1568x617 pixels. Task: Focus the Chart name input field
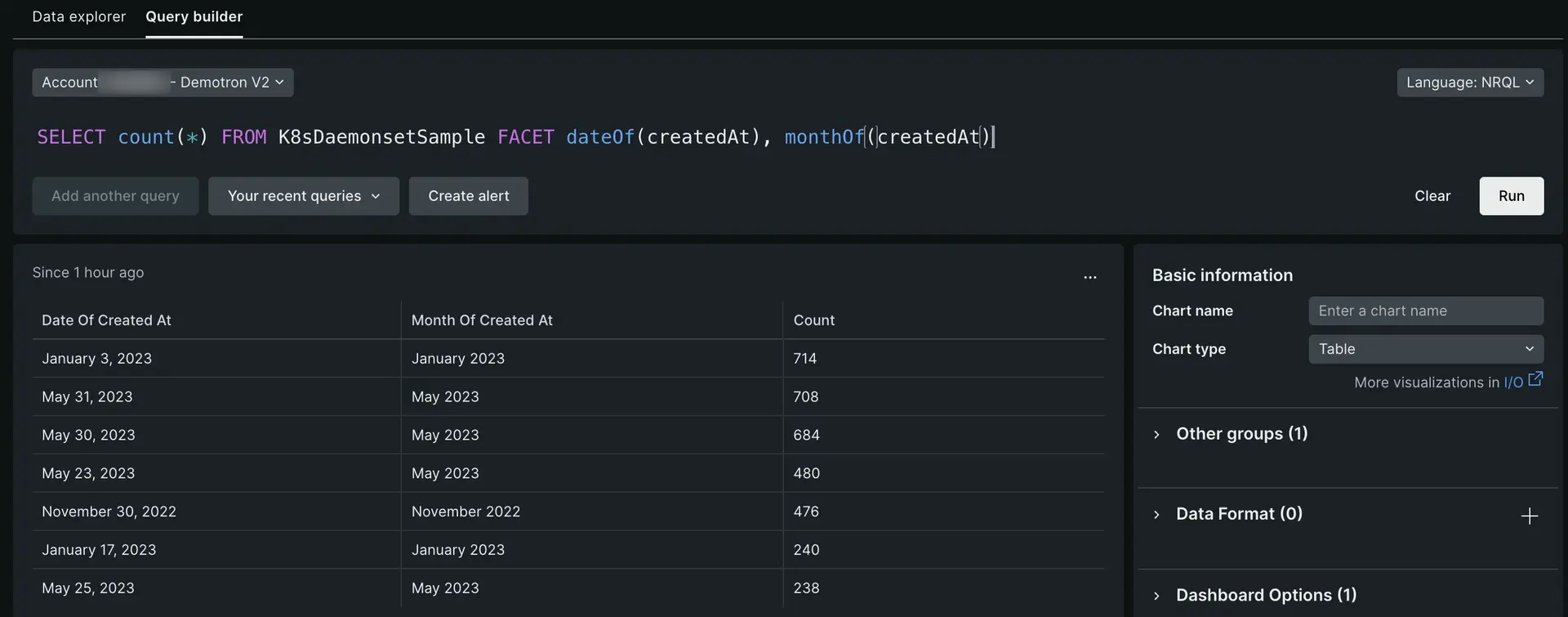(1425, 311)
